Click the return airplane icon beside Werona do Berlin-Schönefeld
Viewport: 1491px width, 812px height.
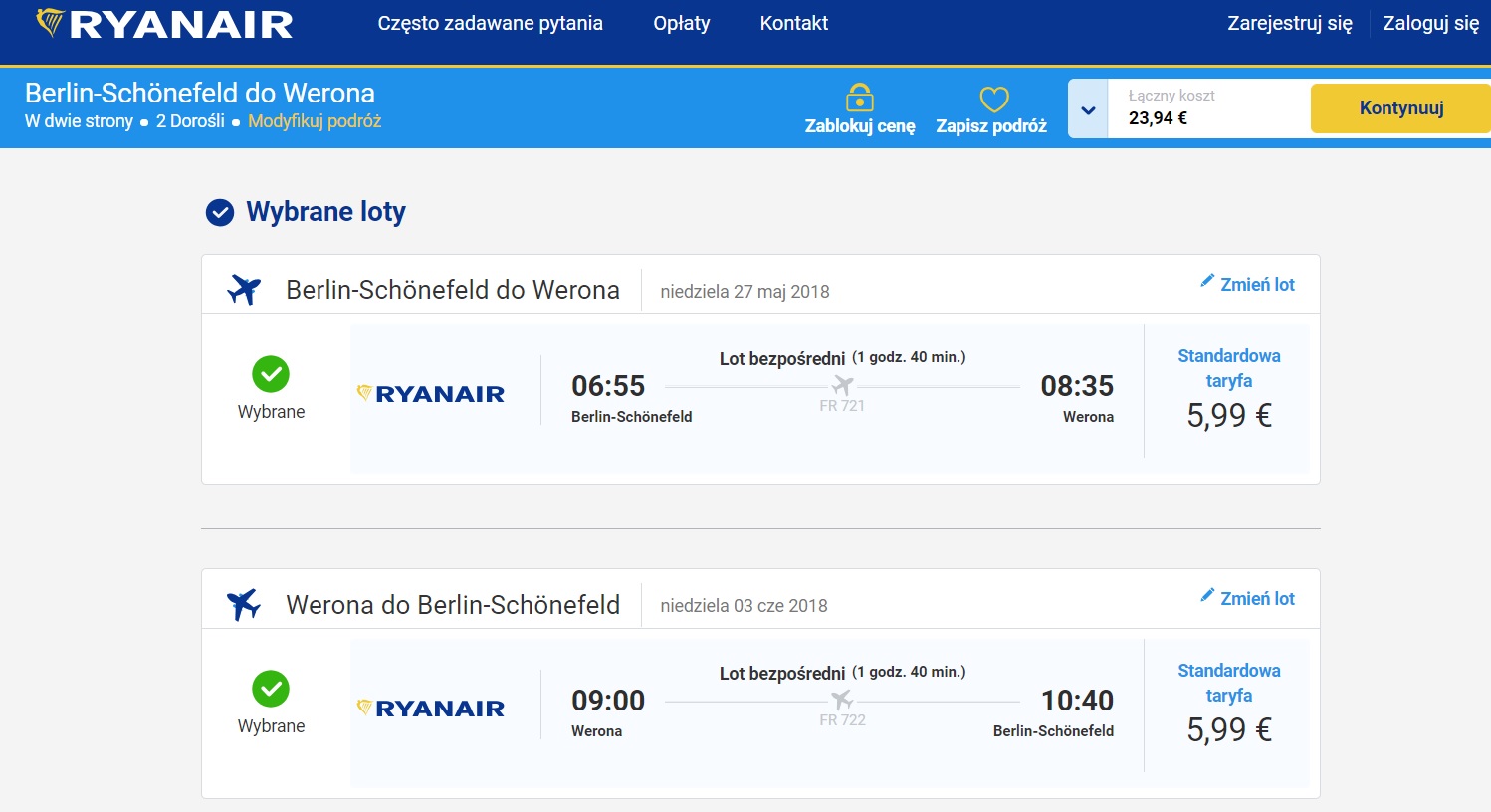coord(244,604)
